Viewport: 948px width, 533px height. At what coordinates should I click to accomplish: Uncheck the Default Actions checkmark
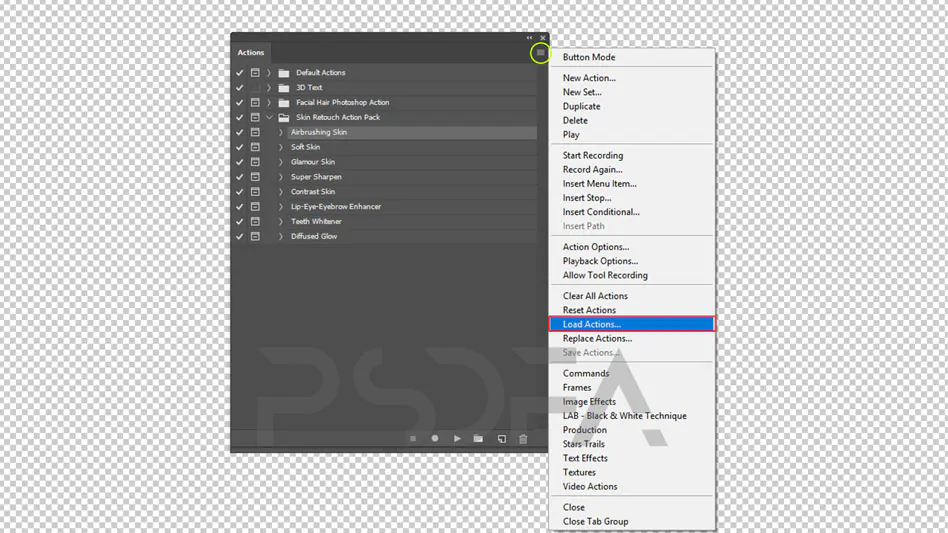click(239, 73)
